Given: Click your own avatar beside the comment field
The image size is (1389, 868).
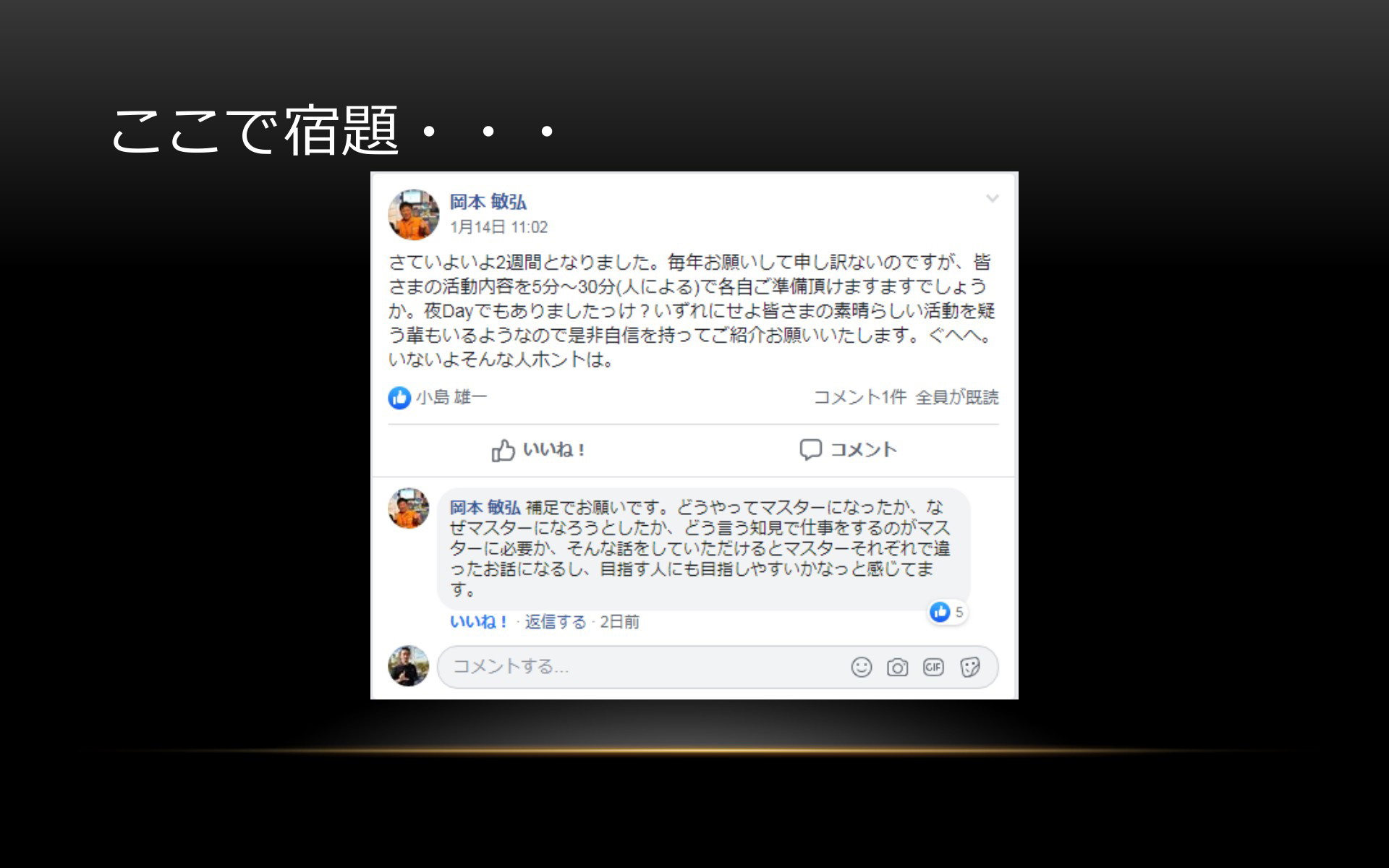Looking at the screenshot, I should (x=409, y=666).
